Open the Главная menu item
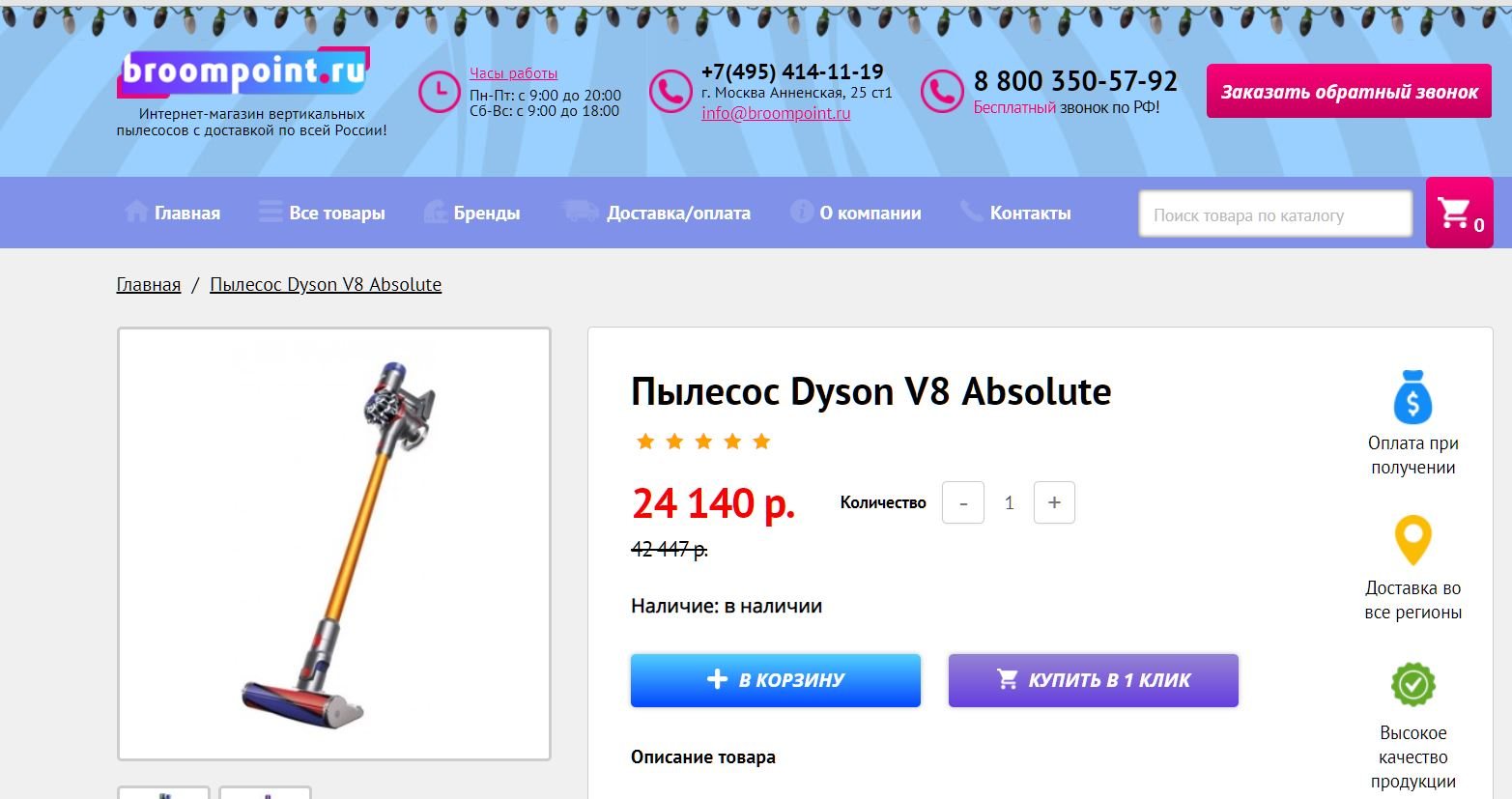 [173, 213]
